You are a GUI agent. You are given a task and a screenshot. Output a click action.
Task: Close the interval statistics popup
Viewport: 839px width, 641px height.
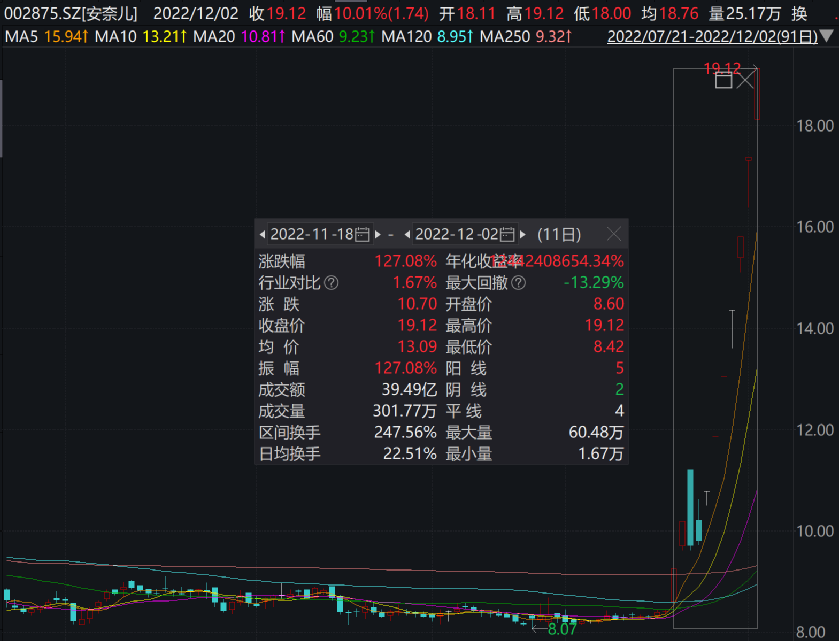point(614,234)
